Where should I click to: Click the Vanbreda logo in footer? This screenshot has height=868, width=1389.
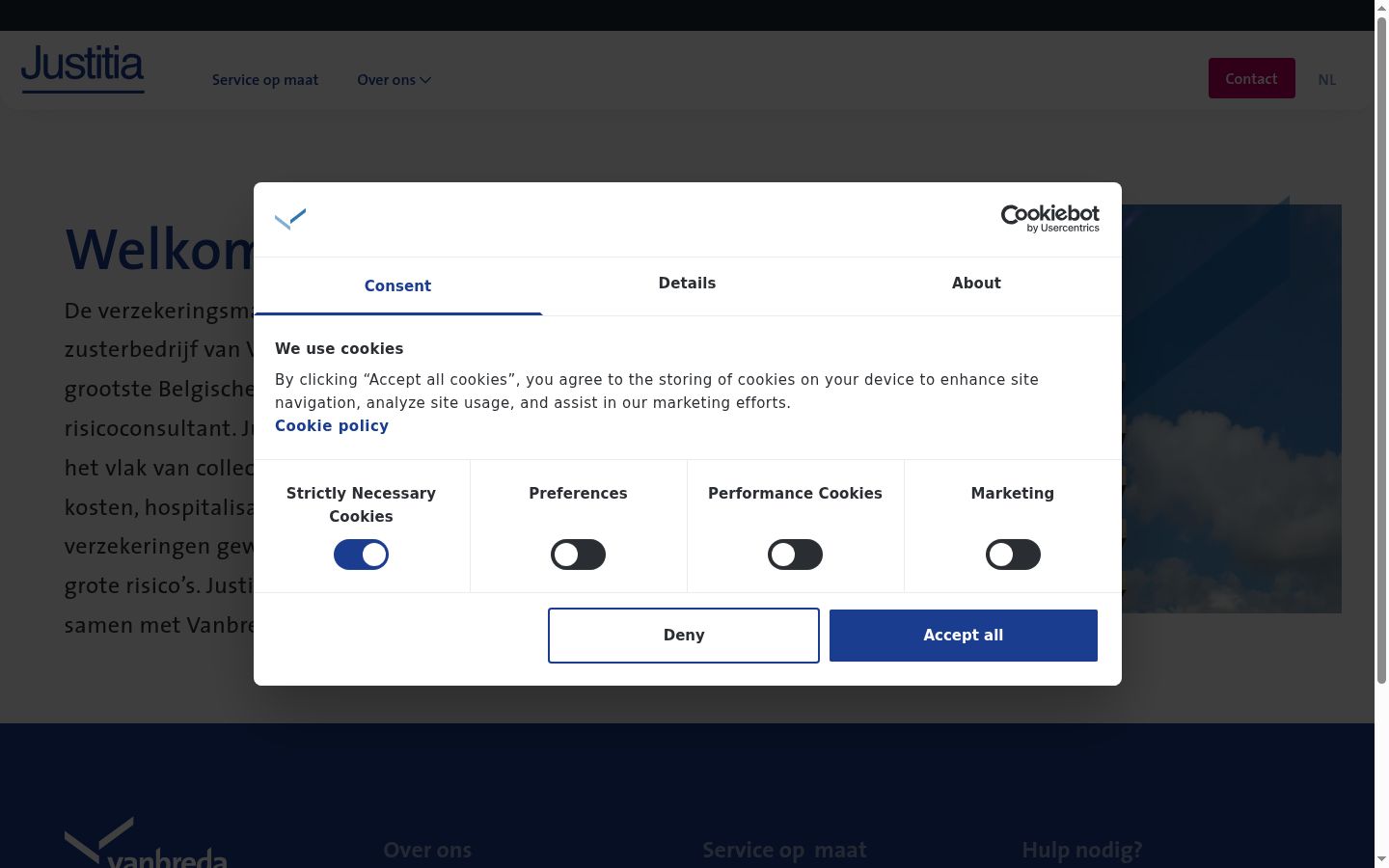point(146,842)
